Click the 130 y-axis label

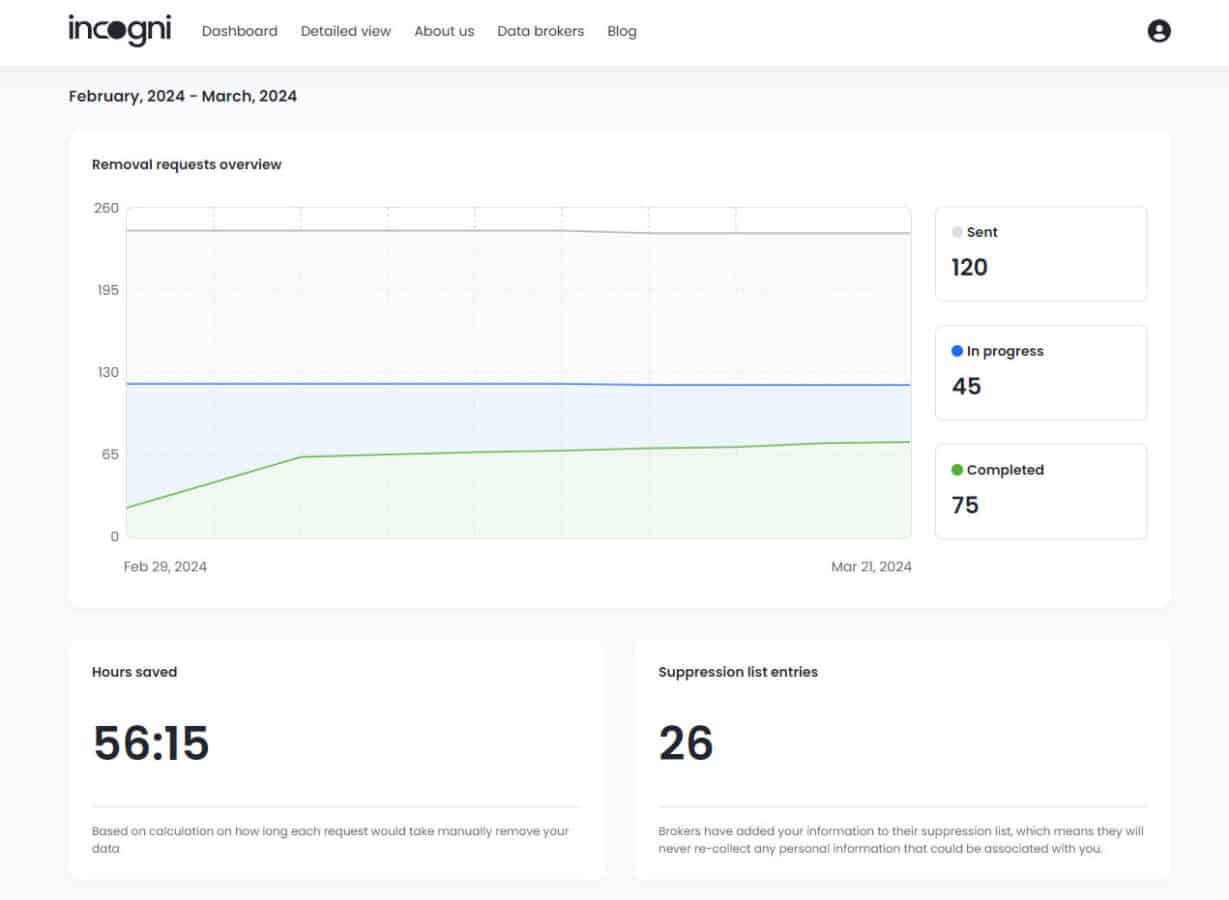pos(107,372)
